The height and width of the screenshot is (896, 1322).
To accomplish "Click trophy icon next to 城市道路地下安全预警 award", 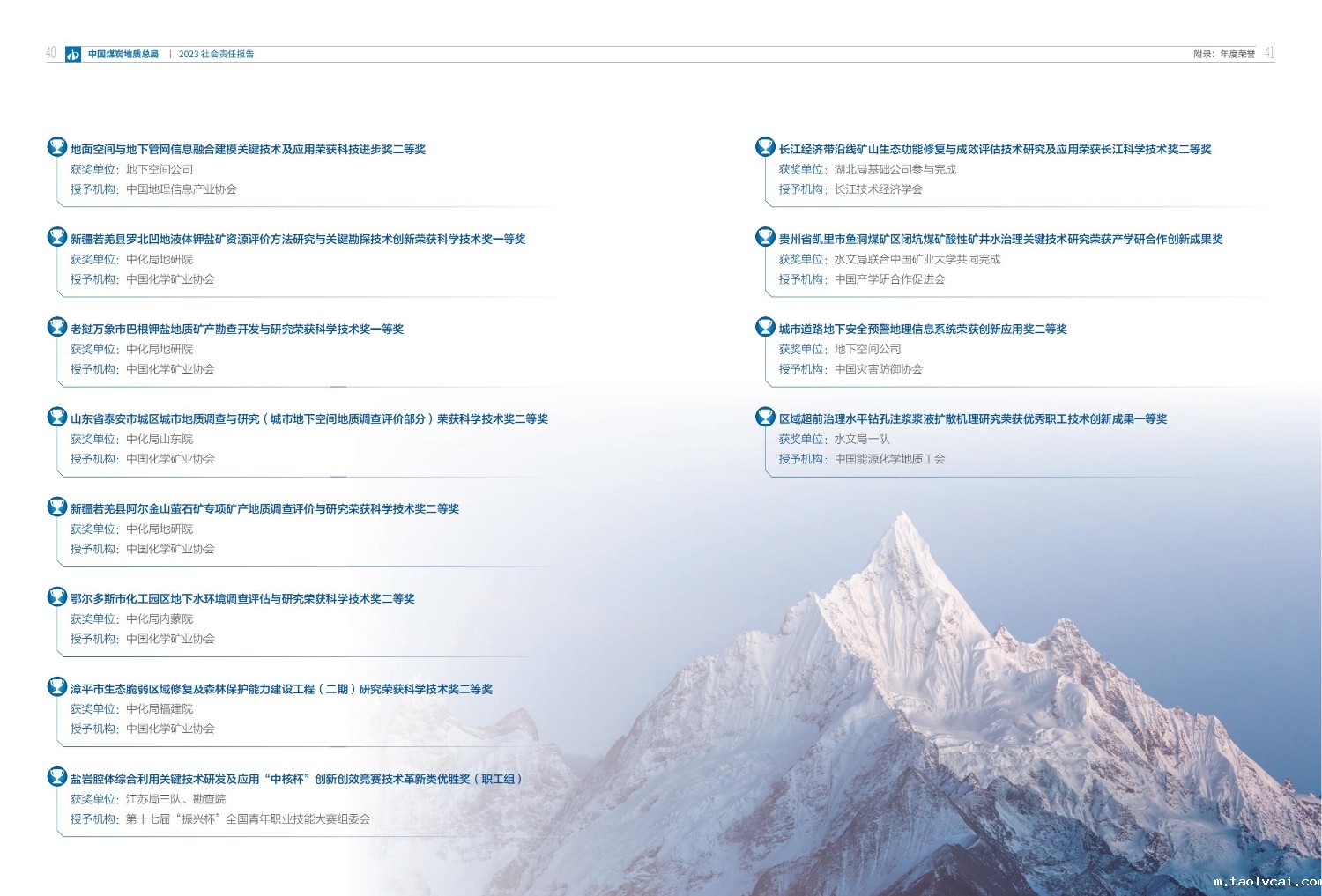I will click(x=765, y=327).
